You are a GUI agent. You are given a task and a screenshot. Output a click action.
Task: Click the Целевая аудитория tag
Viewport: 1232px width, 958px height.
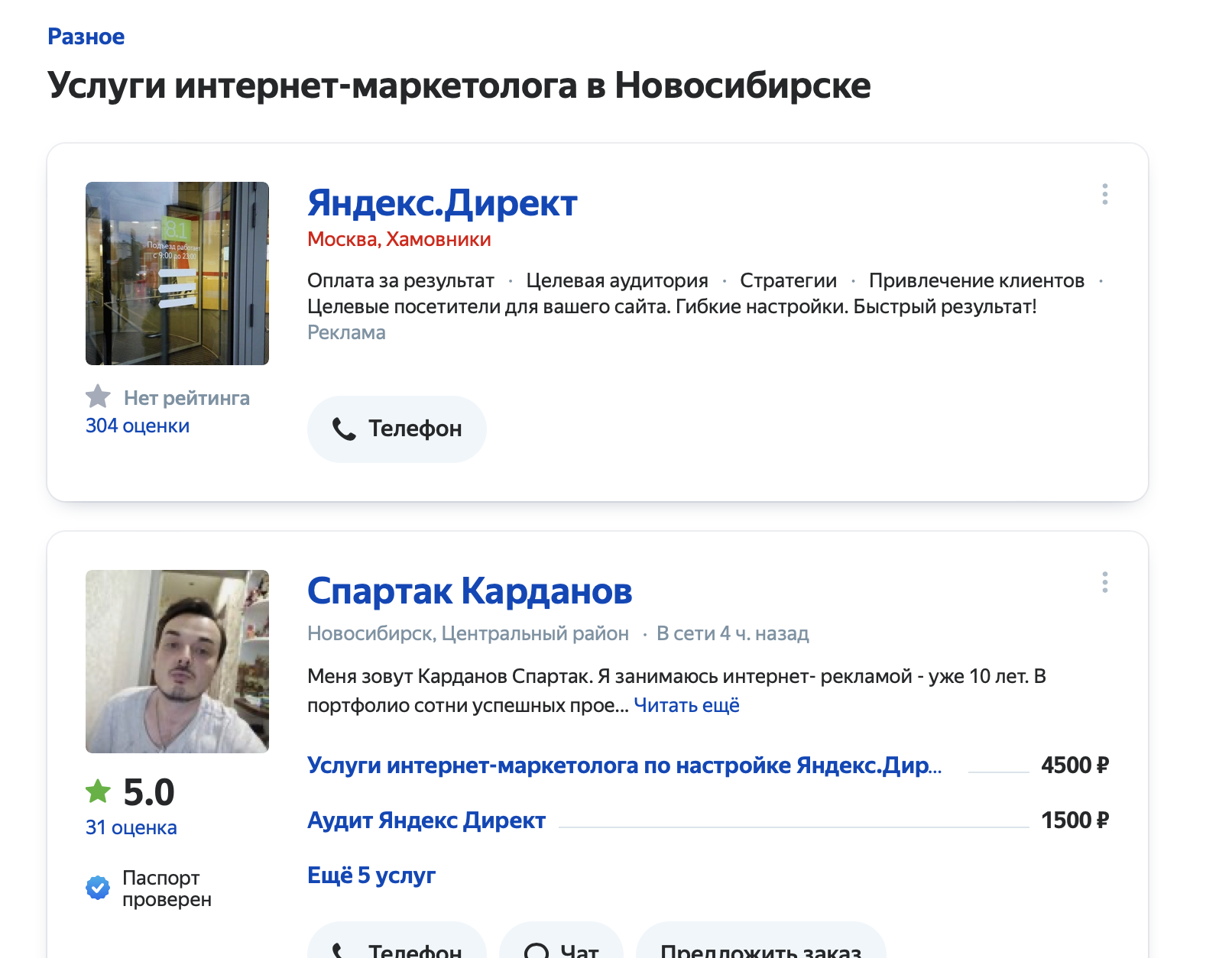(617, 280)
